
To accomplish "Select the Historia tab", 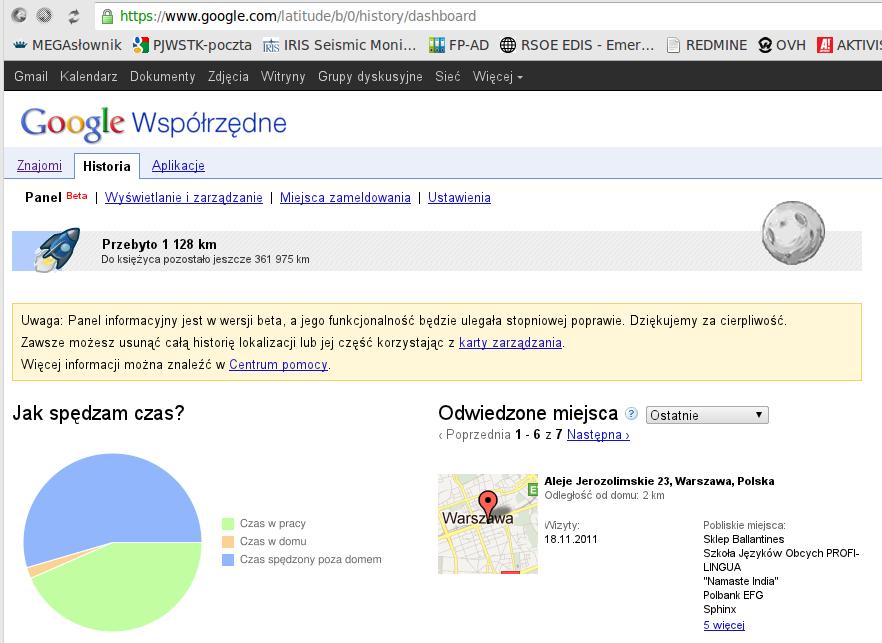I will pos(107,166).
